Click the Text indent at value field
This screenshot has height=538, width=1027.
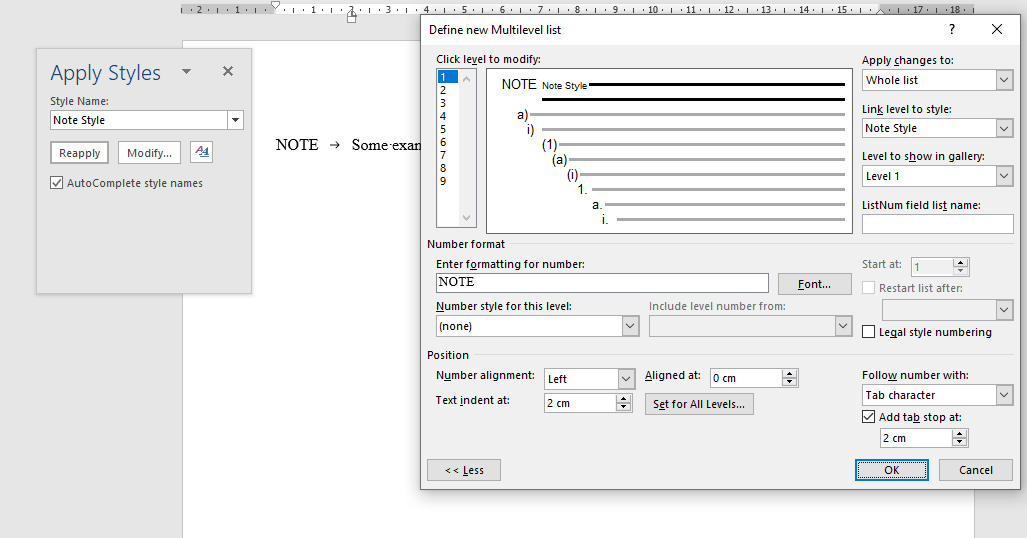pyautogui.click(x=580, y=403)
